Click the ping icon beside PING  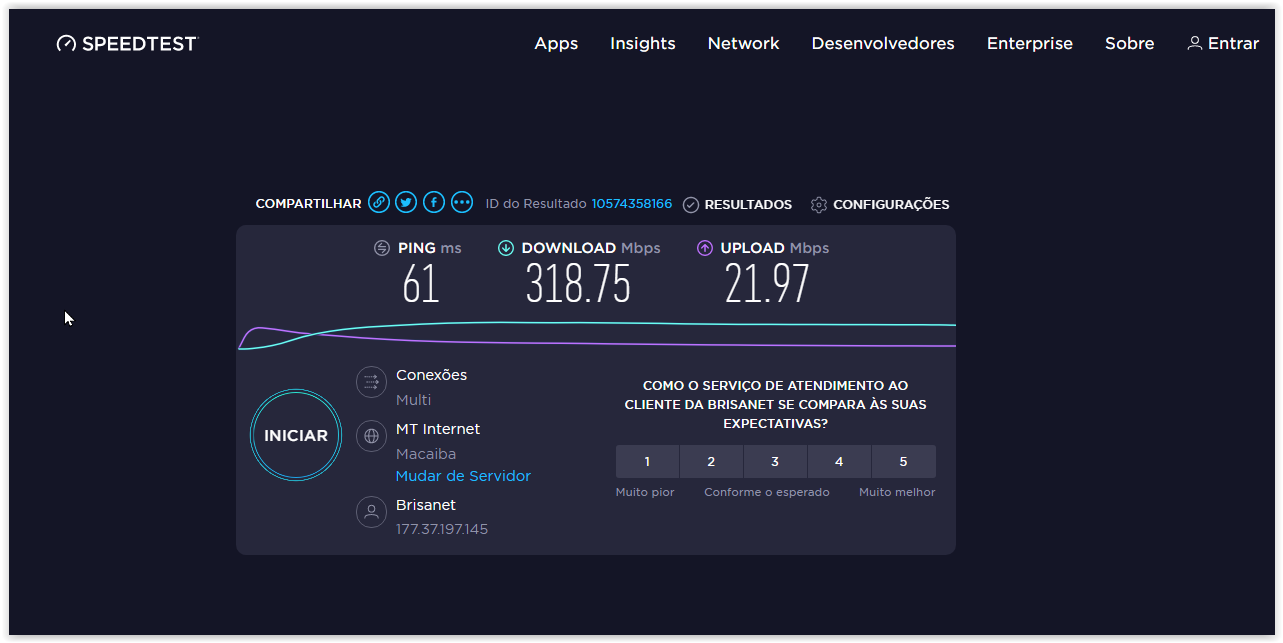pos(382,248)
